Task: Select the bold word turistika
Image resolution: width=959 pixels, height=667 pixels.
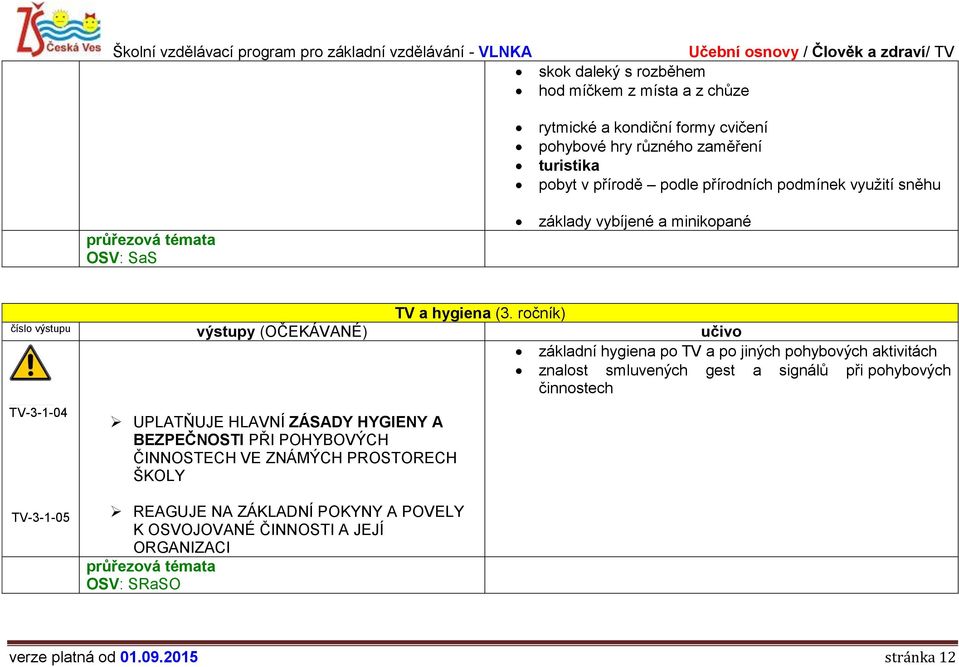Action: 569,166
